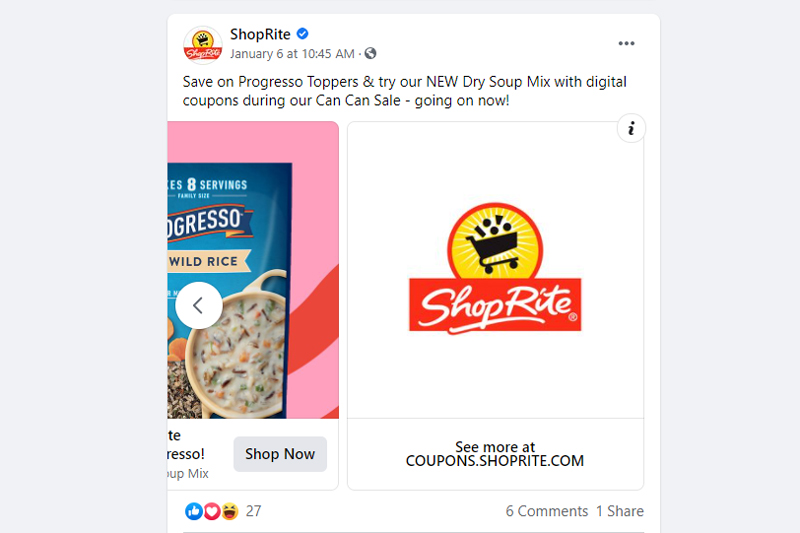Open the ShopRite page name link
The image size is (800, 533).
[260, 34]
